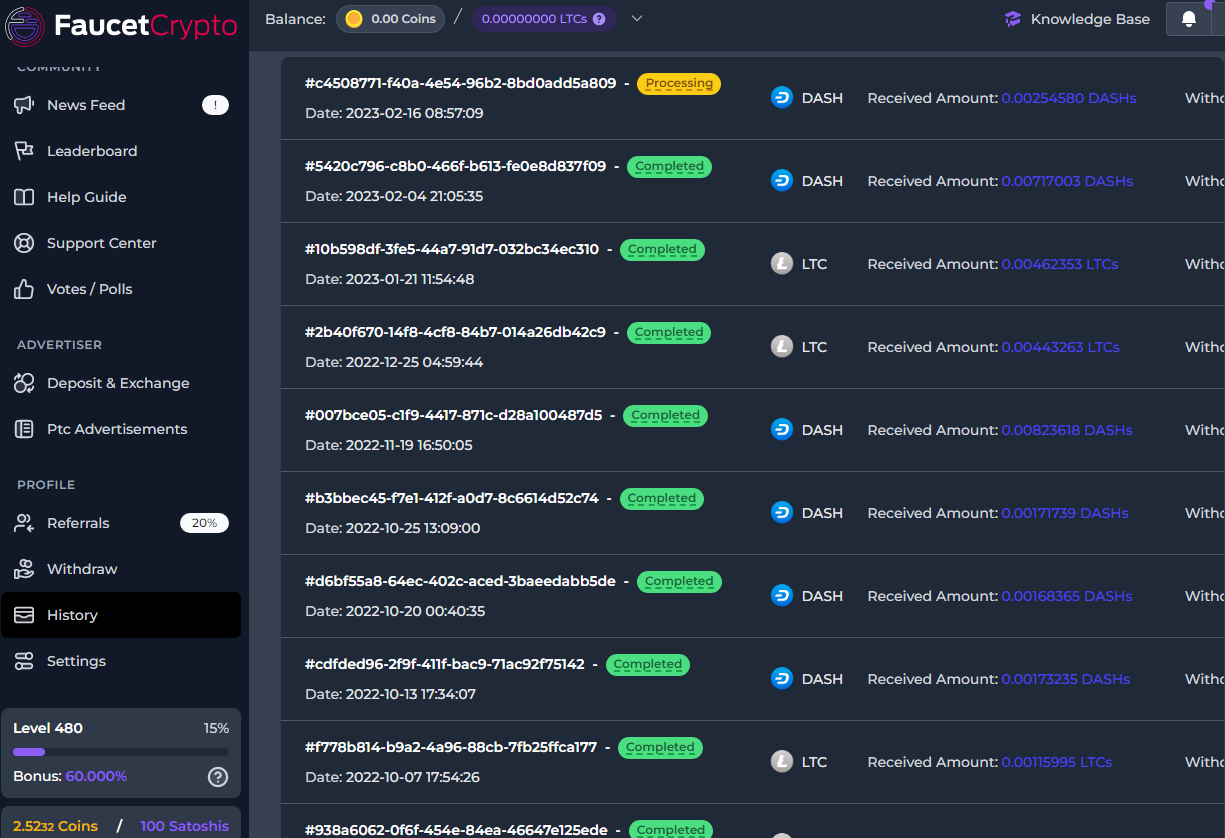Click the FaucetCrypto logo icon
This screenshot has height=838, width=1225.
click(25, 25)
